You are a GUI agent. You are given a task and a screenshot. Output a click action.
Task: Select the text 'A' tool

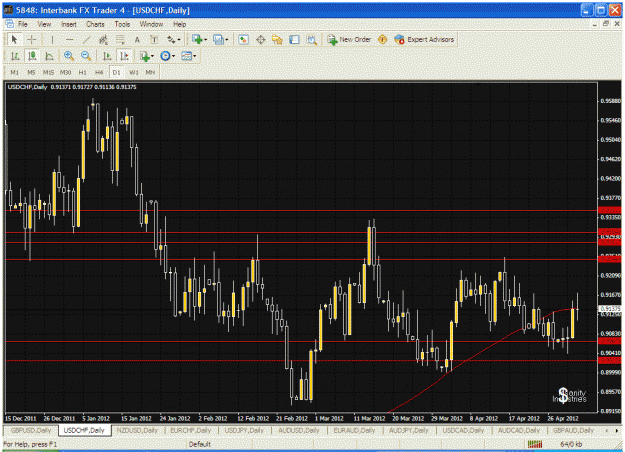coord(137,39)
